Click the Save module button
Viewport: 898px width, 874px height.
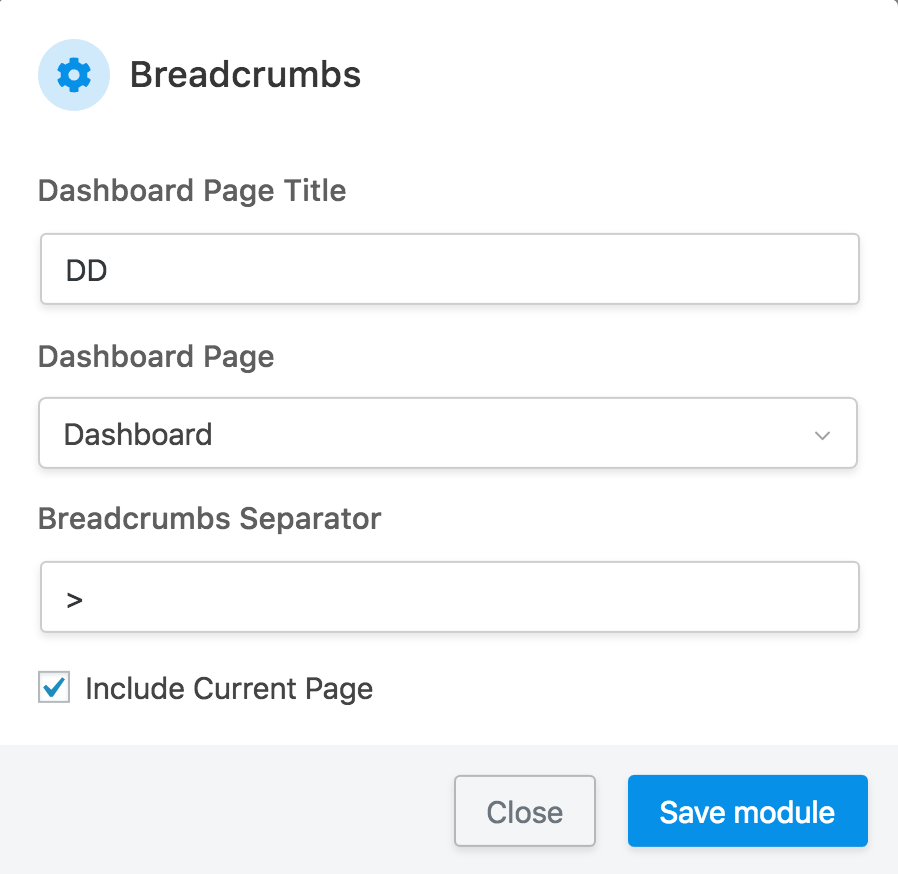(747, 811)
